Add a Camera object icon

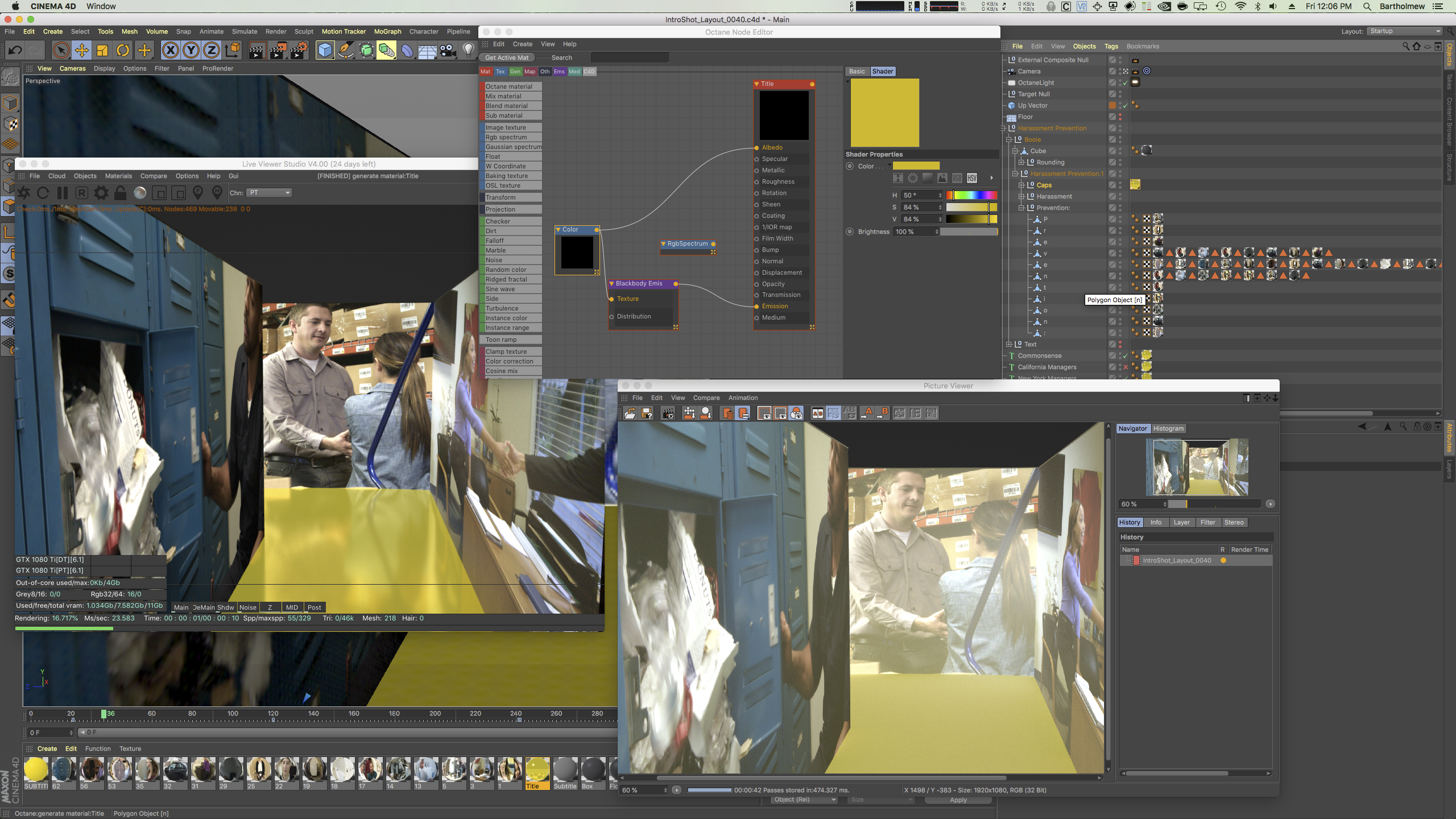448,51
